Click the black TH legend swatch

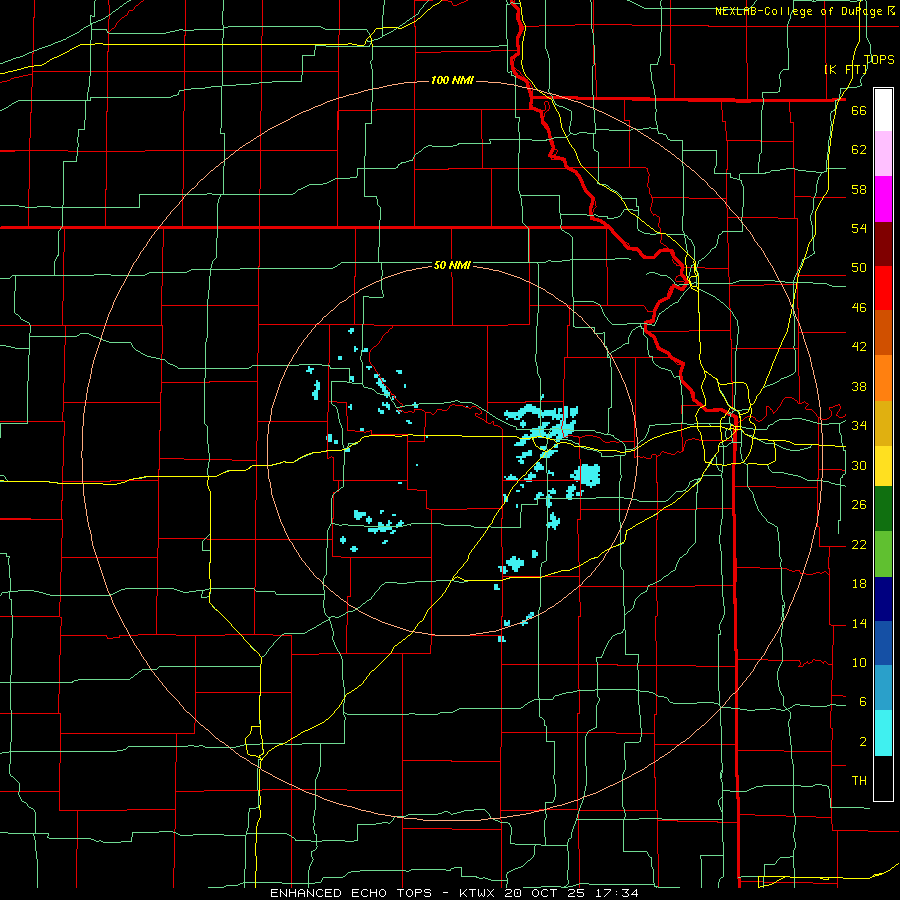883,778
